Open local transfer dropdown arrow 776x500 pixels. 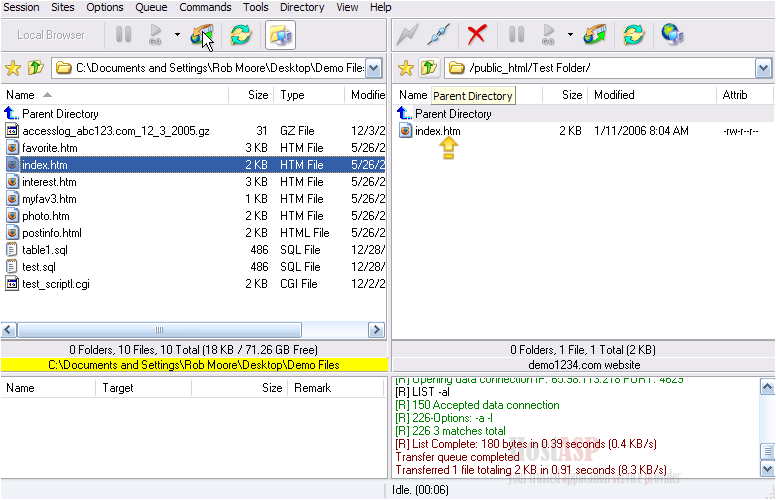click(177, 35)
